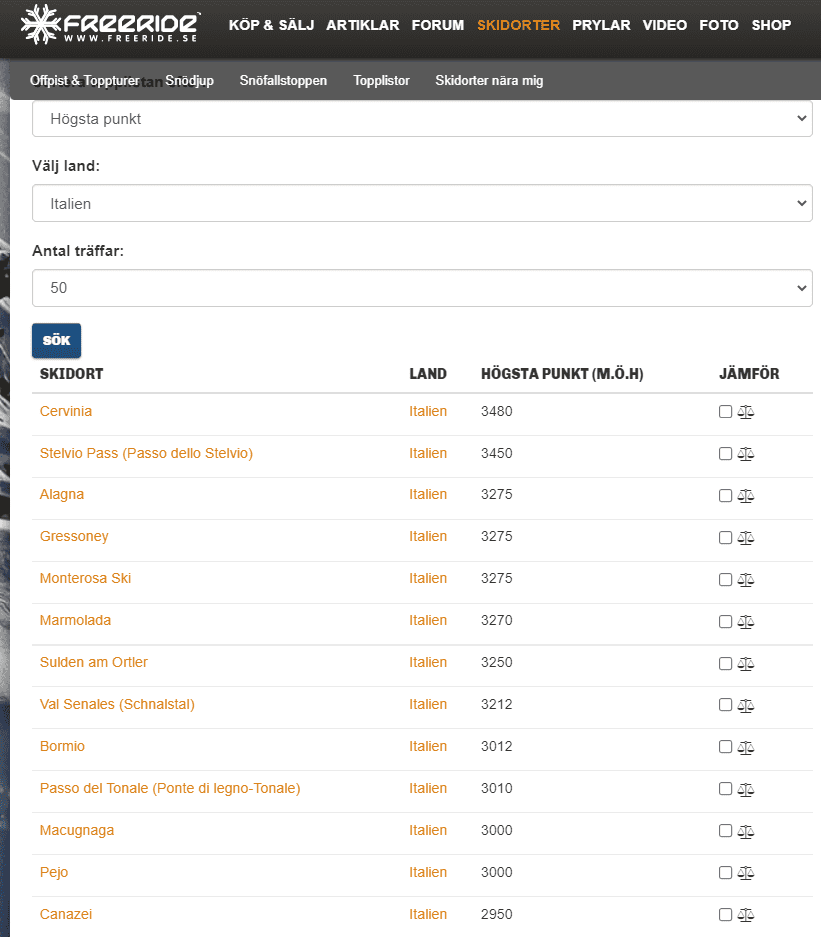Screen dimensions: 821x937
Task: Open the FORUM menu item
Action: [437, 25]
